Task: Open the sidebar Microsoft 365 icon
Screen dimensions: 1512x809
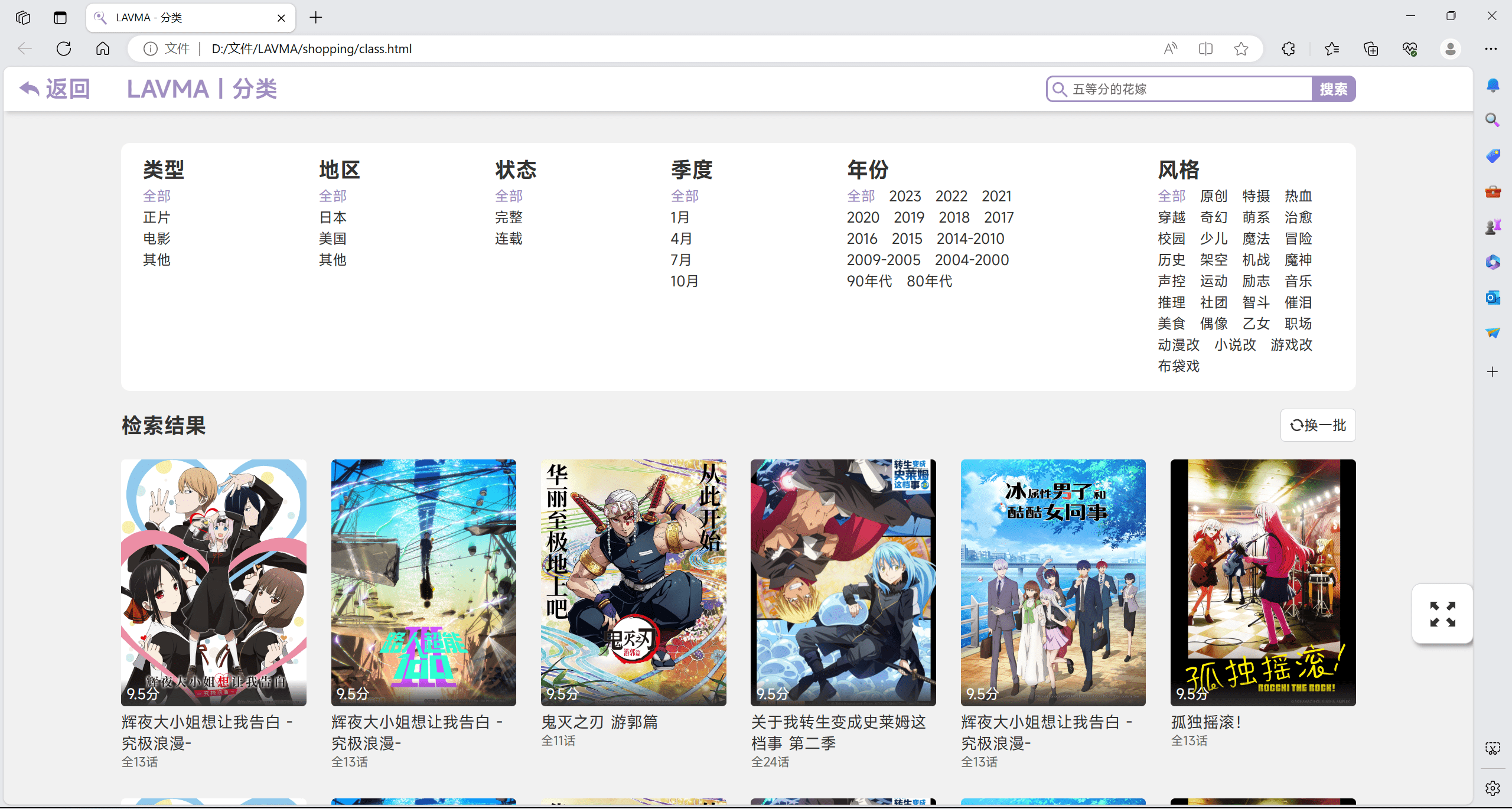Action: 1493,262
